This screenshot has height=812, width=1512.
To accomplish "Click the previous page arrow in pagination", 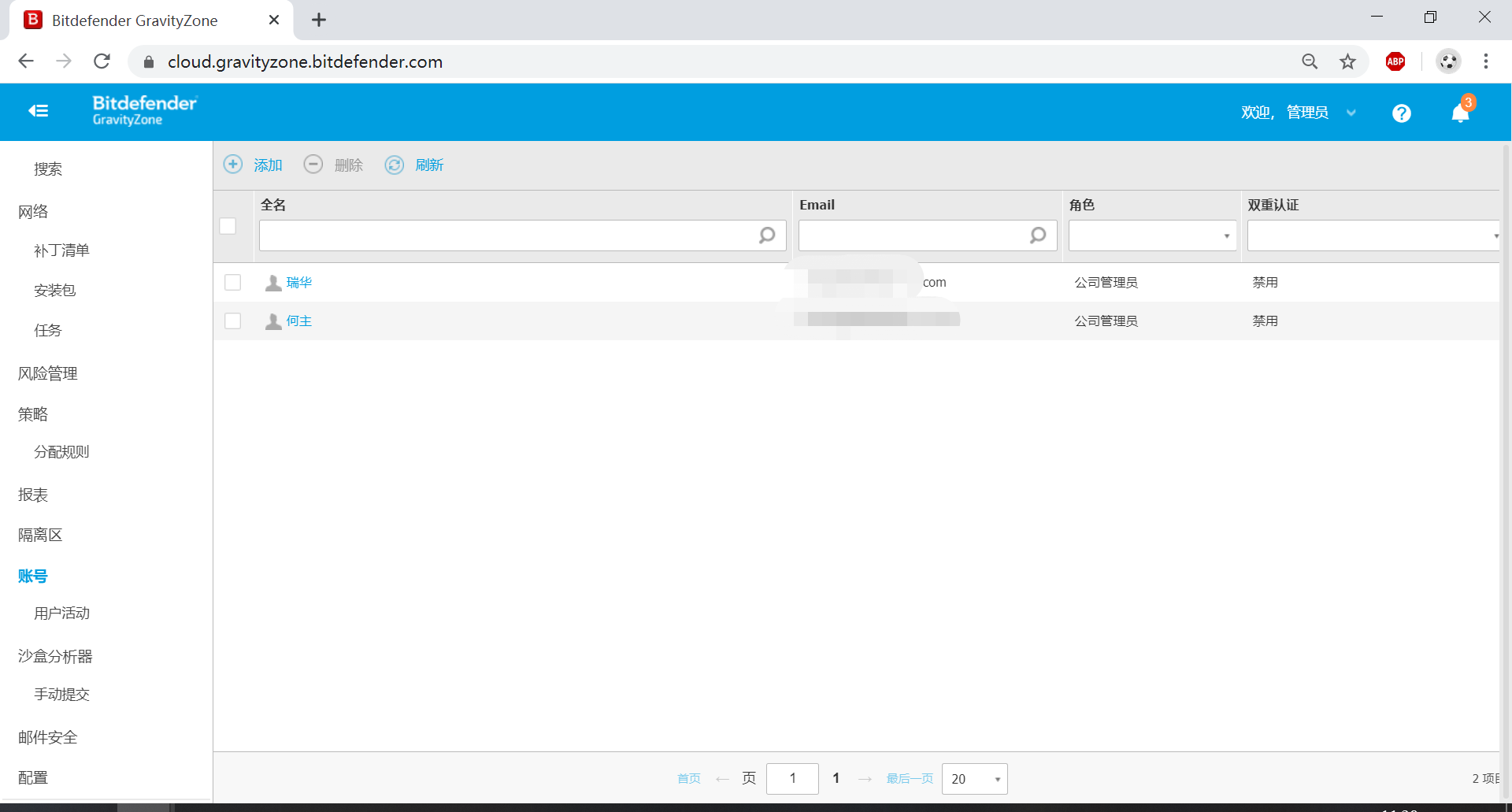I will (x=722, y=779).
